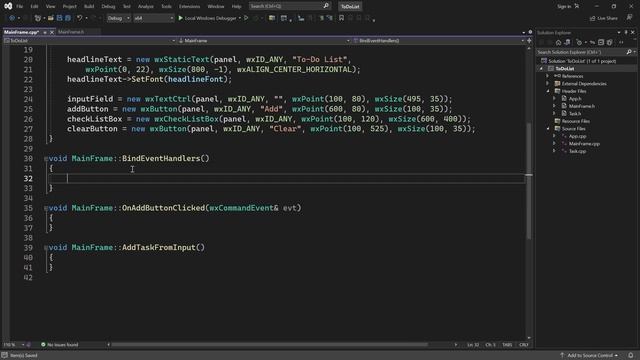
Task: Open the File menu
Action: (20, 7)
